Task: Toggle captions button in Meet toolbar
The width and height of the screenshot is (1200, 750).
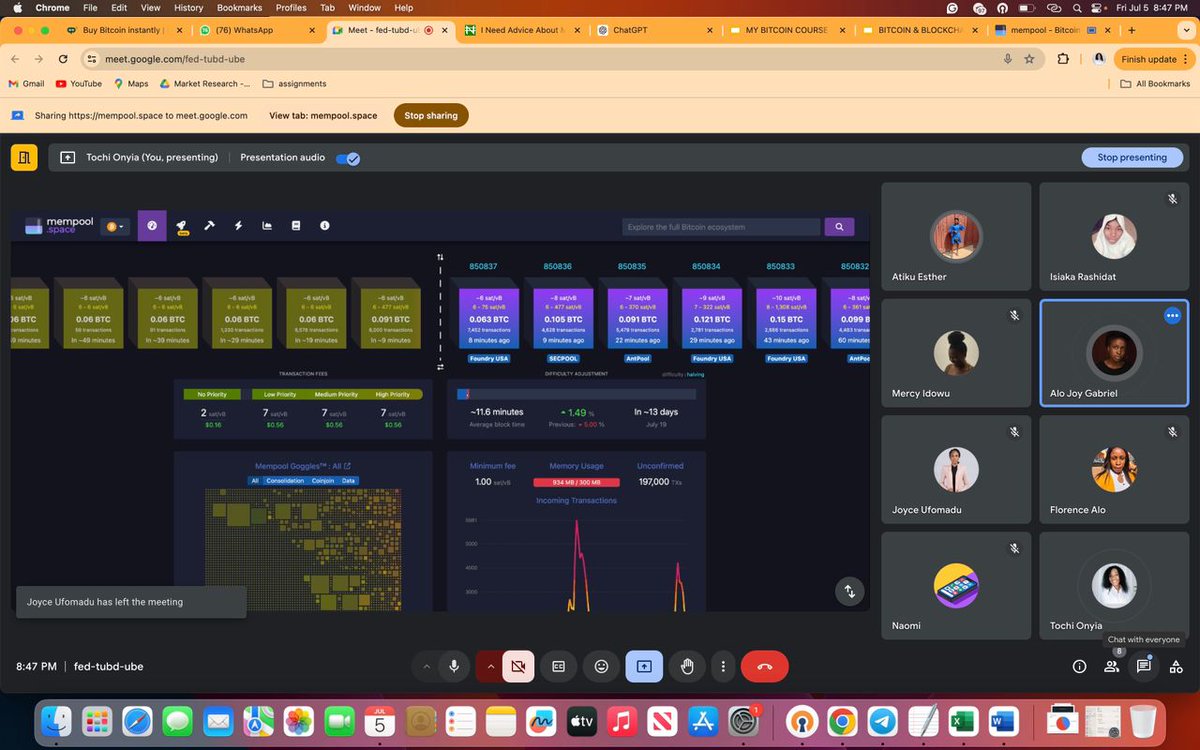Action: click(559, 666)
